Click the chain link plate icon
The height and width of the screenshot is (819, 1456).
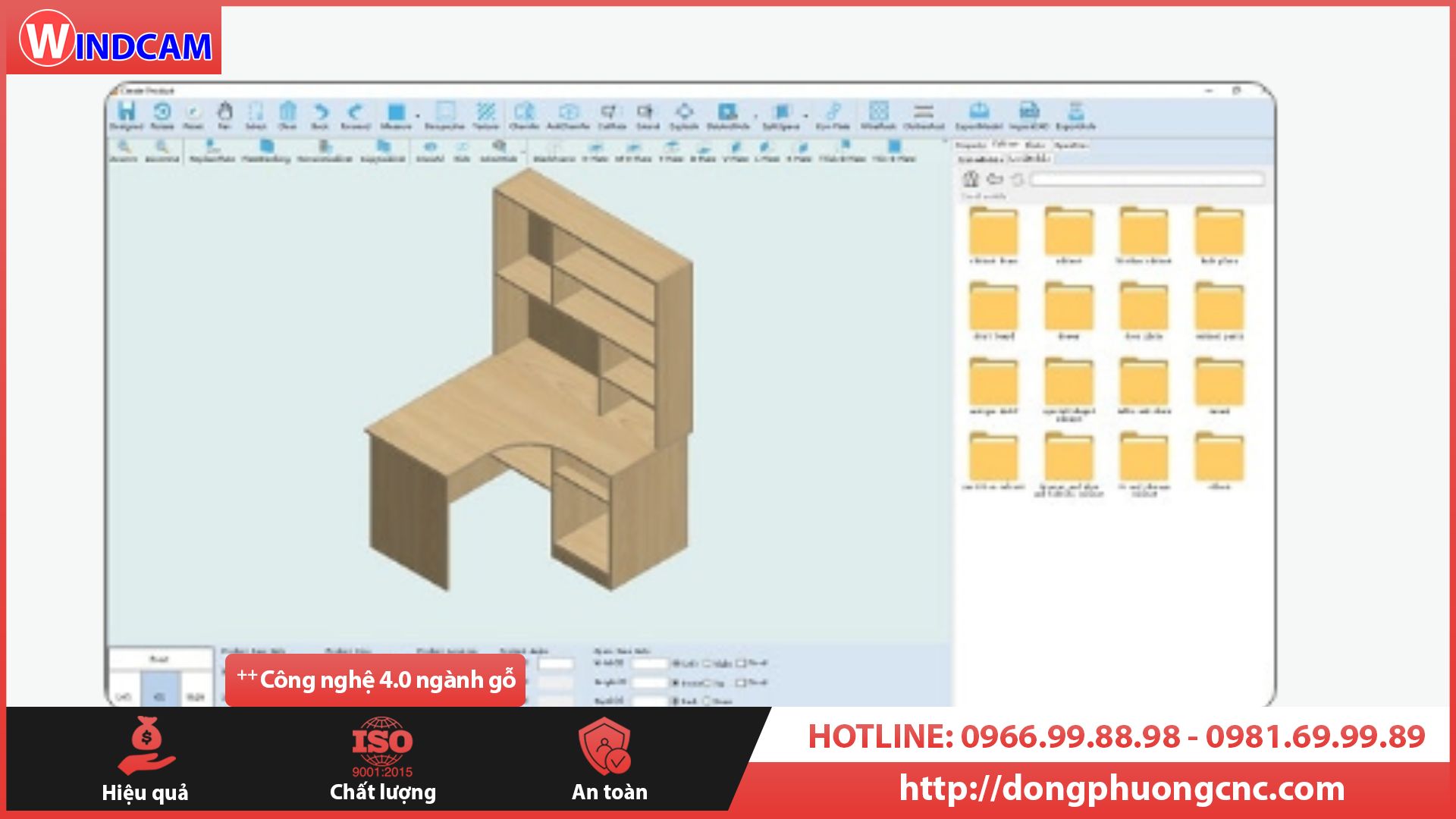tap(833, 112)
